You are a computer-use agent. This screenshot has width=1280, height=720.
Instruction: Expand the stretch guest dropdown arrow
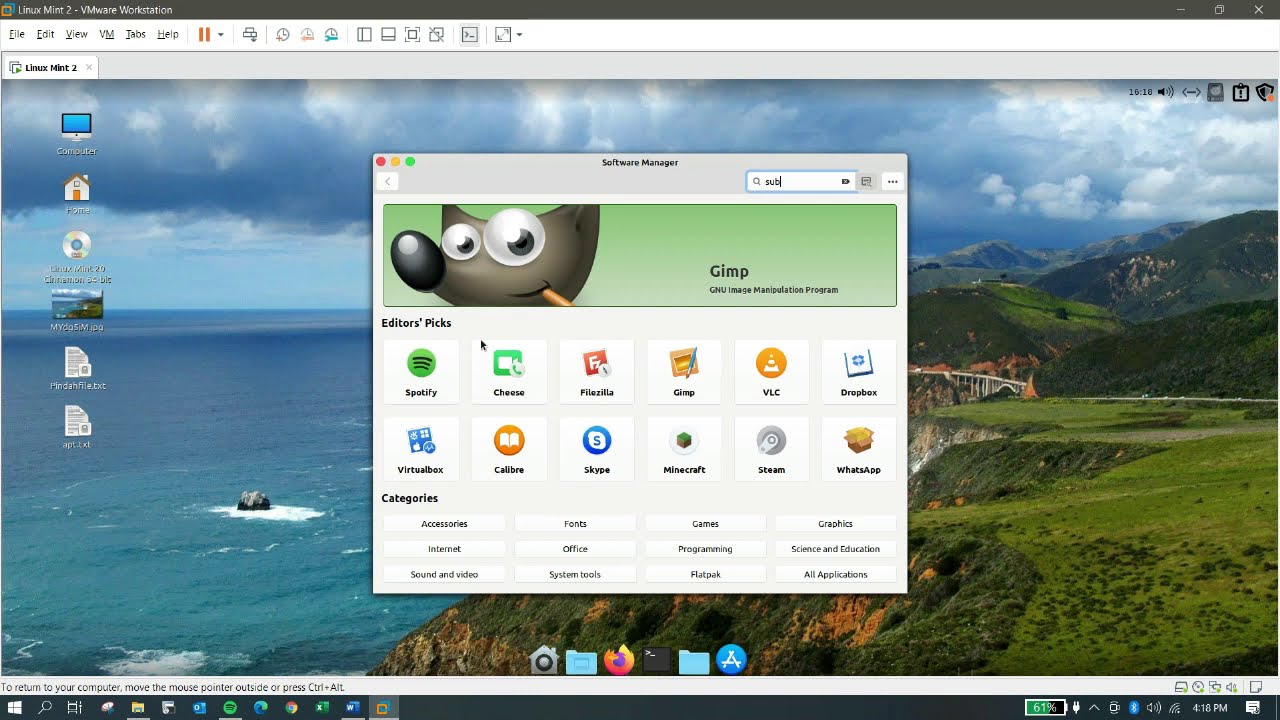(519, 34)
